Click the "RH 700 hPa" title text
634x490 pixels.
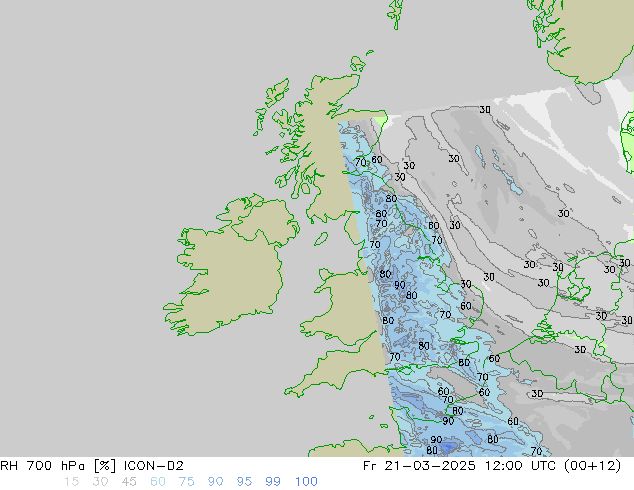[x=43, y=466]
